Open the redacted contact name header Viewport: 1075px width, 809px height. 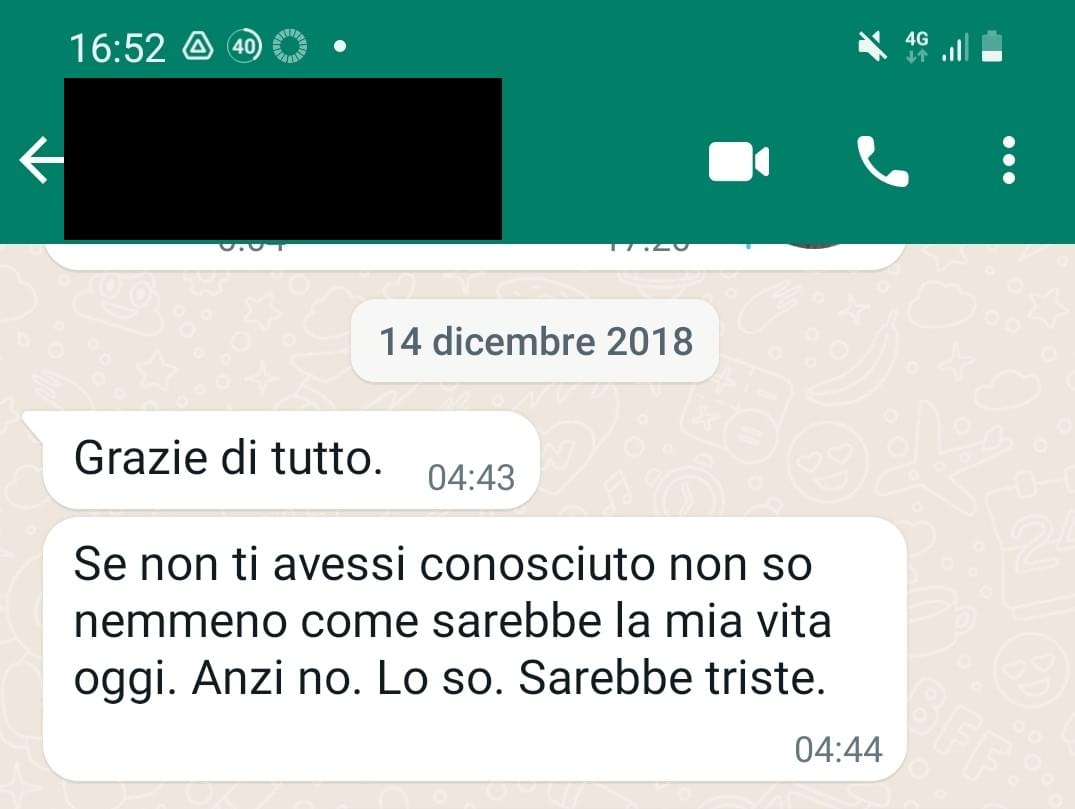click(x=282, y=159)
